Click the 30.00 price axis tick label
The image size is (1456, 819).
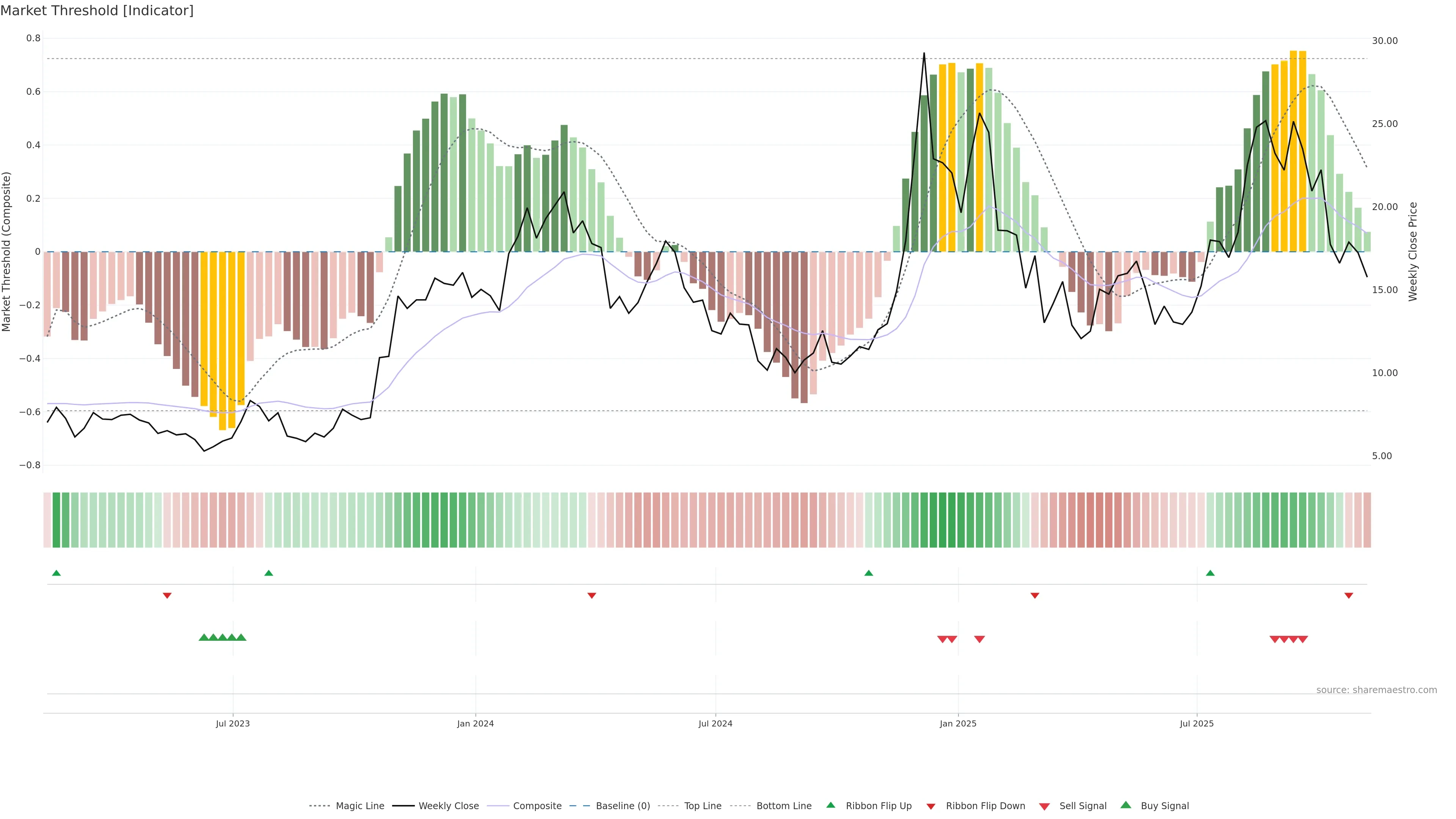tap(1384, 41)
